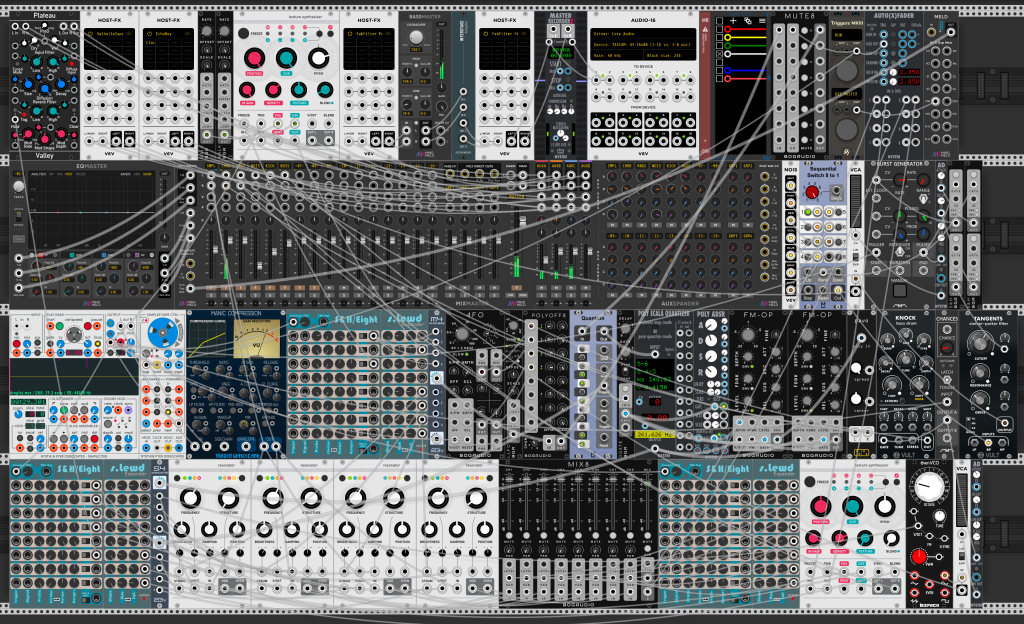
Task: Click the teal Size knob on the top-row texture synthesizer
Action: click(286, 59)
